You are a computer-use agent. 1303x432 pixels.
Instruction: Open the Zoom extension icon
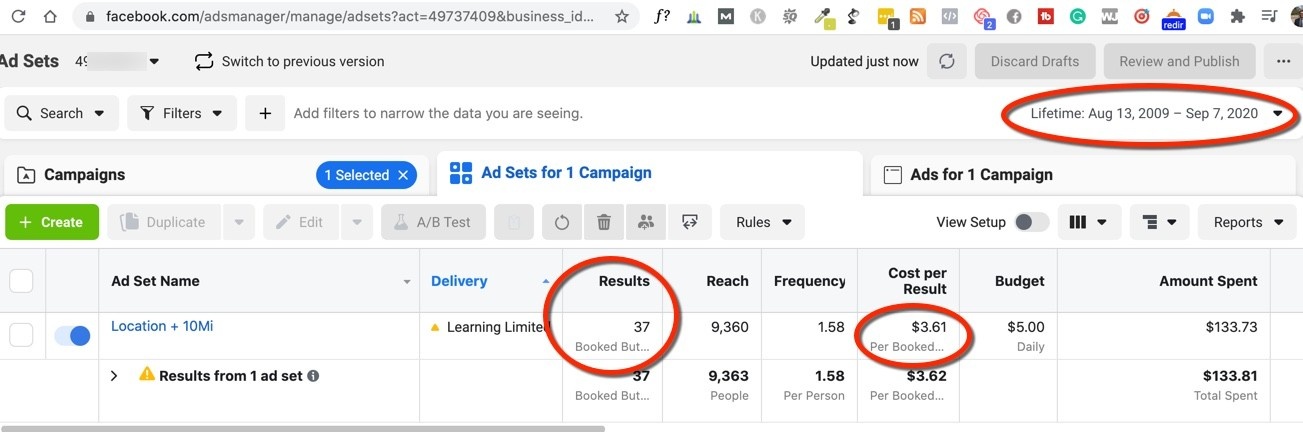tap(1205, 17)
